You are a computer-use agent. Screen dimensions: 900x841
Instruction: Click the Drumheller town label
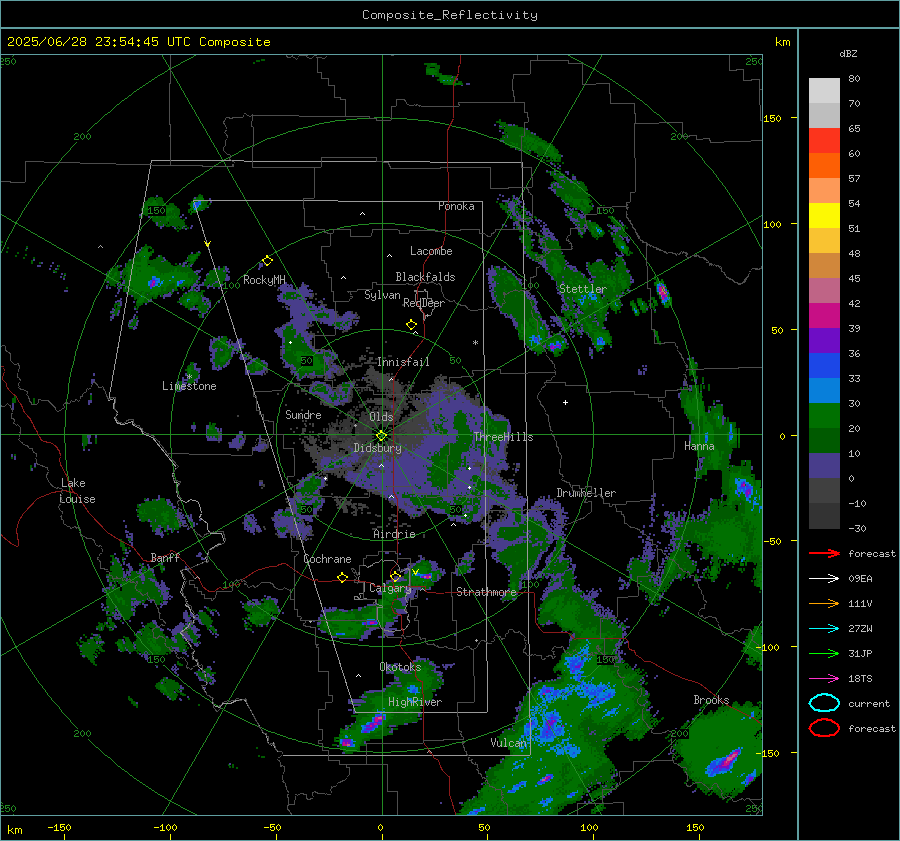(x=586, y=493)
